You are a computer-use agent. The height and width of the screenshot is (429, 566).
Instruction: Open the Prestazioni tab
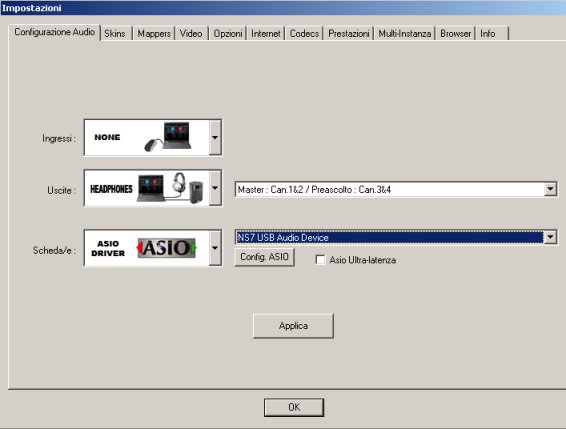point(349,34)
